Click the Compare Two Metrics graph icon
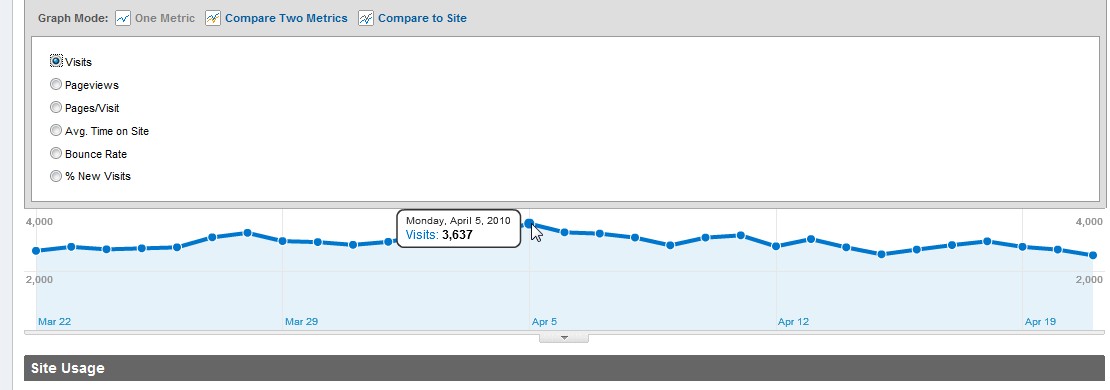Screen dimensions: 1110x390 [x=213, y=18]
